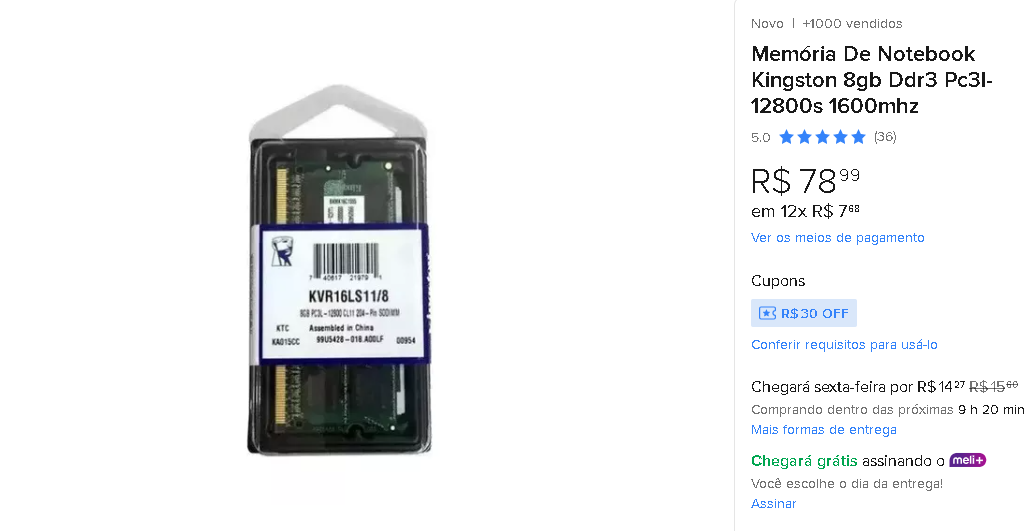The width and height of the screenshot is (1026, 531).
Task: Click the barcode on the memory package
Action: 345,260
